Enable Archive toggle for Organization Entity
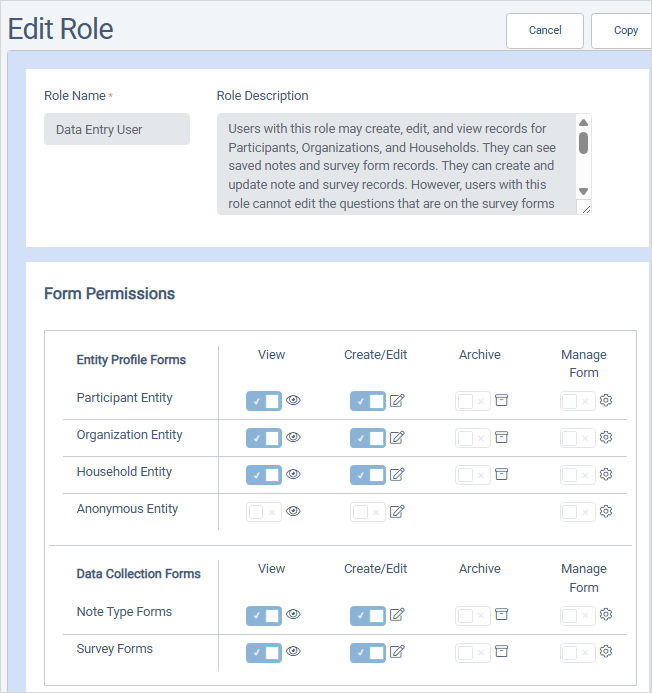The width and height of the screenshot is (652, 693). coord(472,438)
